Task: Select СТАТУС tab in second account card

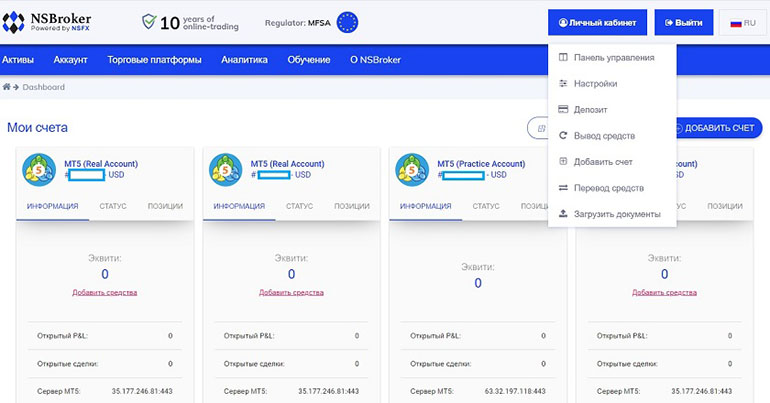Action: pos(300,206)
